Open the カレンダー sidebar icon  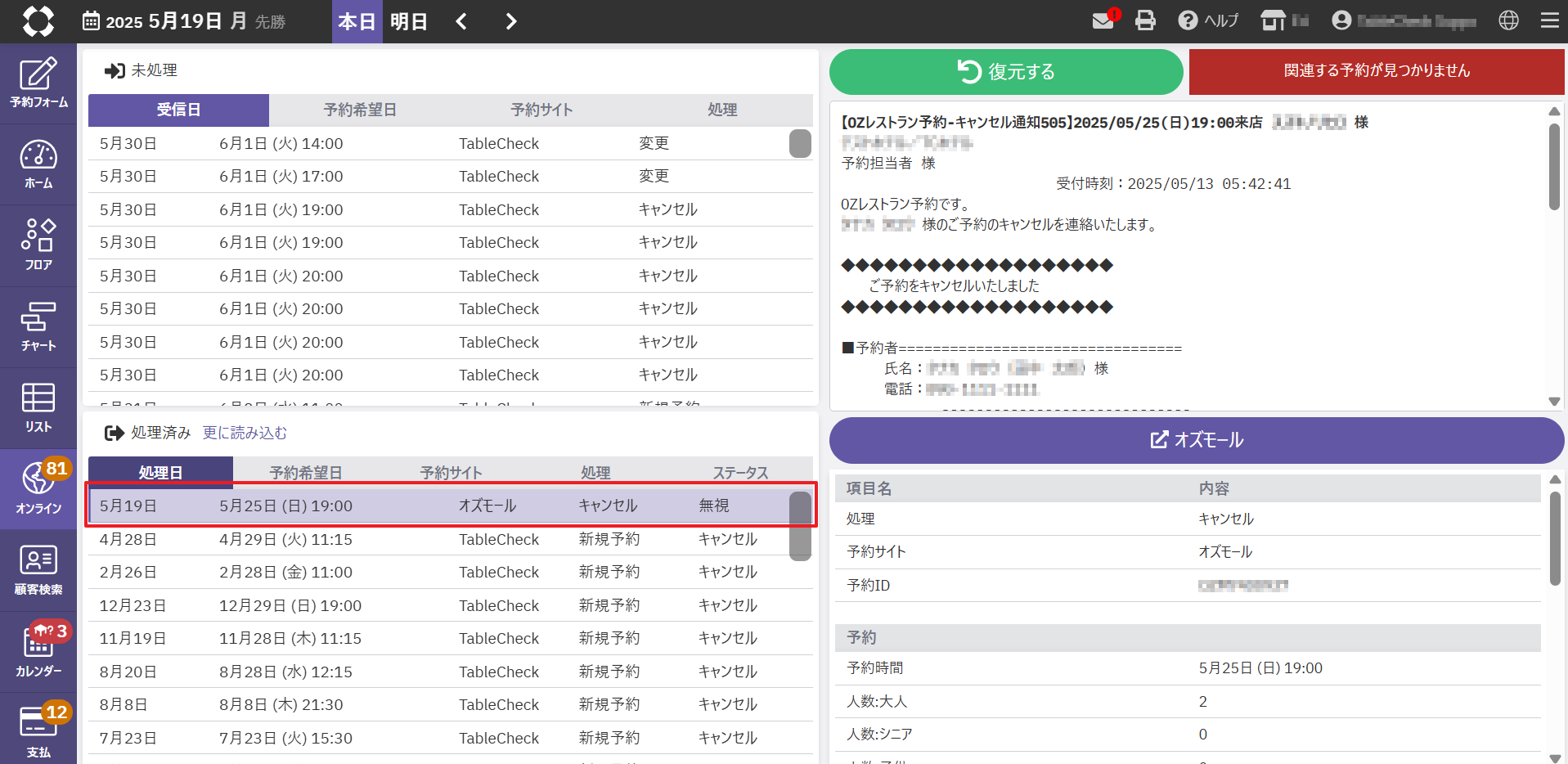(38, 651)
